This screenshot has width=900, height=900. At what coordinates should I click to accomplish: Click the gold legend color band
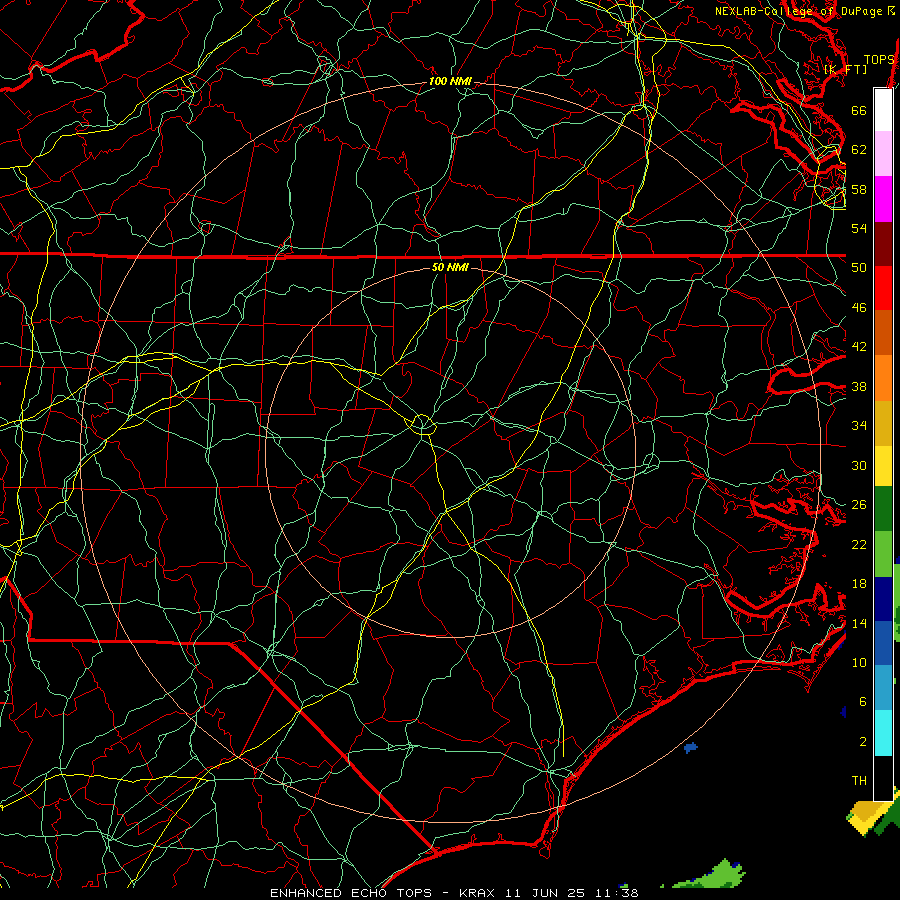883,423
